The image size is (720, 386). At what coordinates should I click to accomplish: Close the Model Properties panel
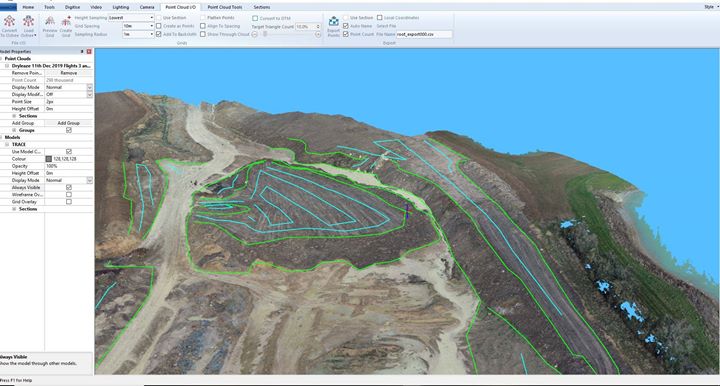coord(89,51)
